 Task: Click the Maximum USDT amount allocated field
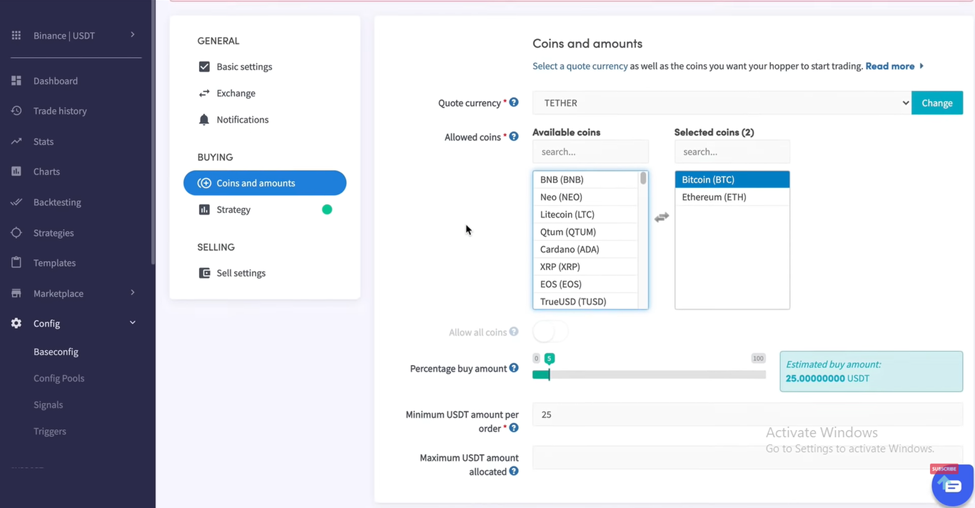747,458
